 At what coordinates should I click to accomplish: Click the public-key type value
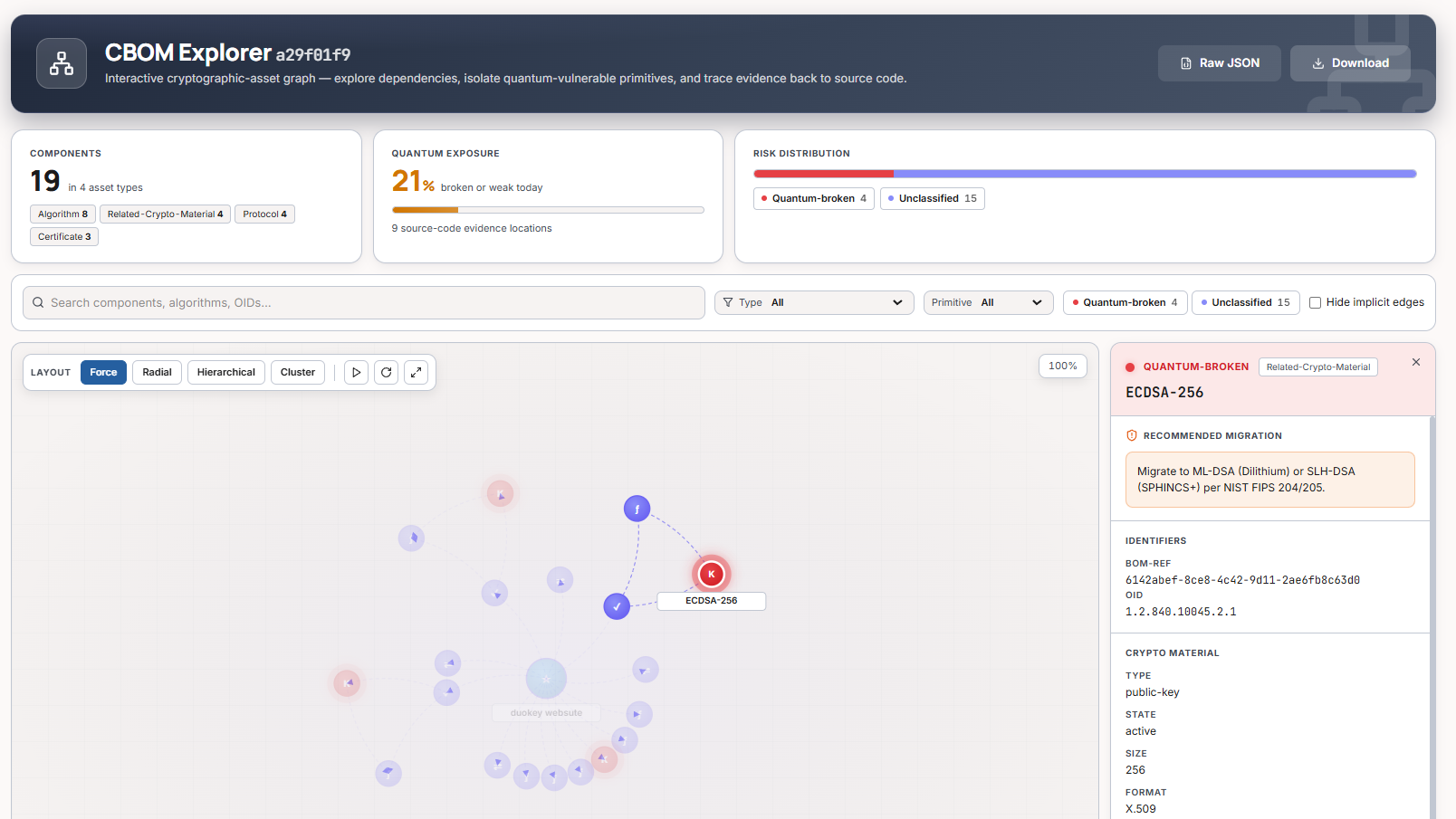pyautogui.click(x=1153, y=692)
